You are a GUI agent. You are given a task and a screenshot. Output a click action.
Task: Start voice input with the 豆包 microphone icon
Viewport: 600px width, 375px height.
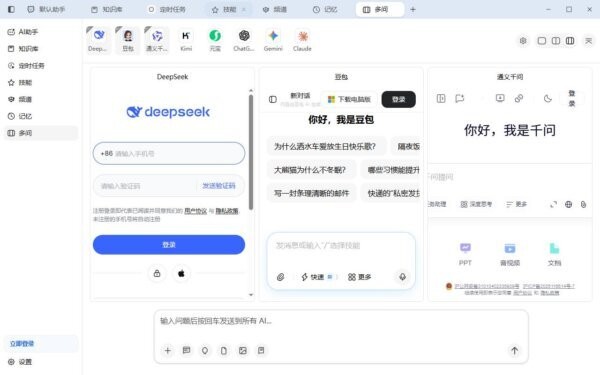coord(402,277)
